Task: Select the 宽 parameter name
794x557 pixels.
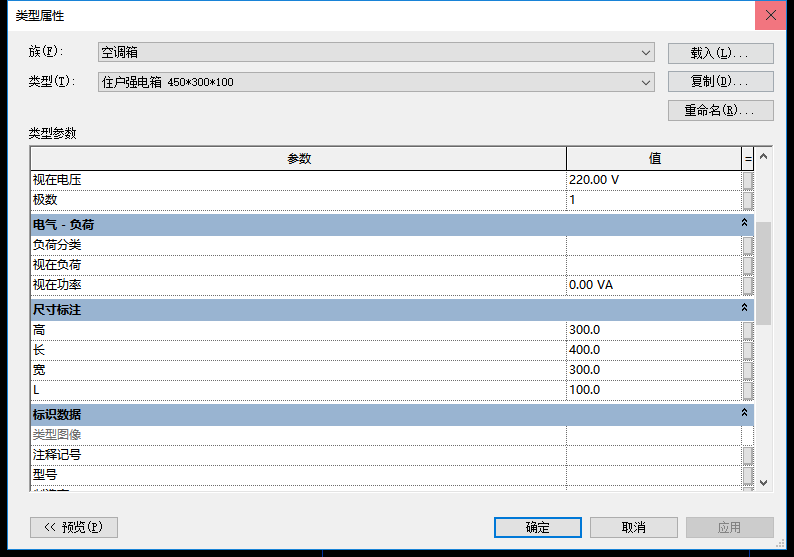Action: pyautogui.click(x=39, y=370)
